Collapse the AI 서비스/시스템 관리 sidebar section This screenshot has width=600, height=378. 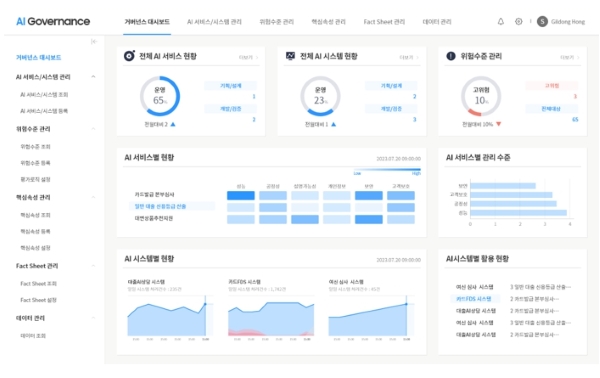pyautogui.click(x=93, y=77)
